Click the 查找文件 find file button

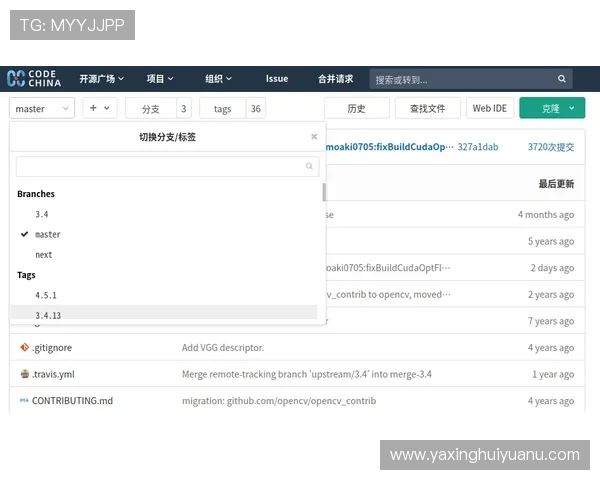427,108
